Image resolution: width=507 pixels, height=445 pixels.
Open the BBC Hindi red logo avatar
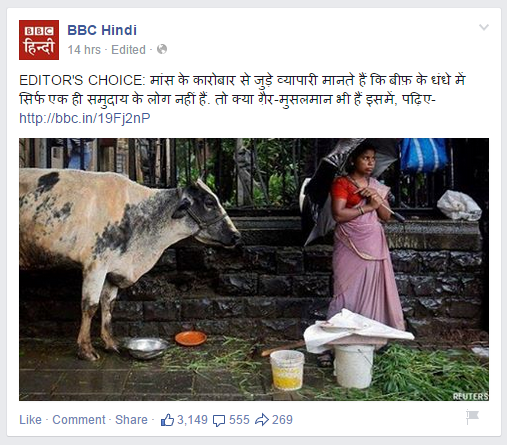[39, 40]
